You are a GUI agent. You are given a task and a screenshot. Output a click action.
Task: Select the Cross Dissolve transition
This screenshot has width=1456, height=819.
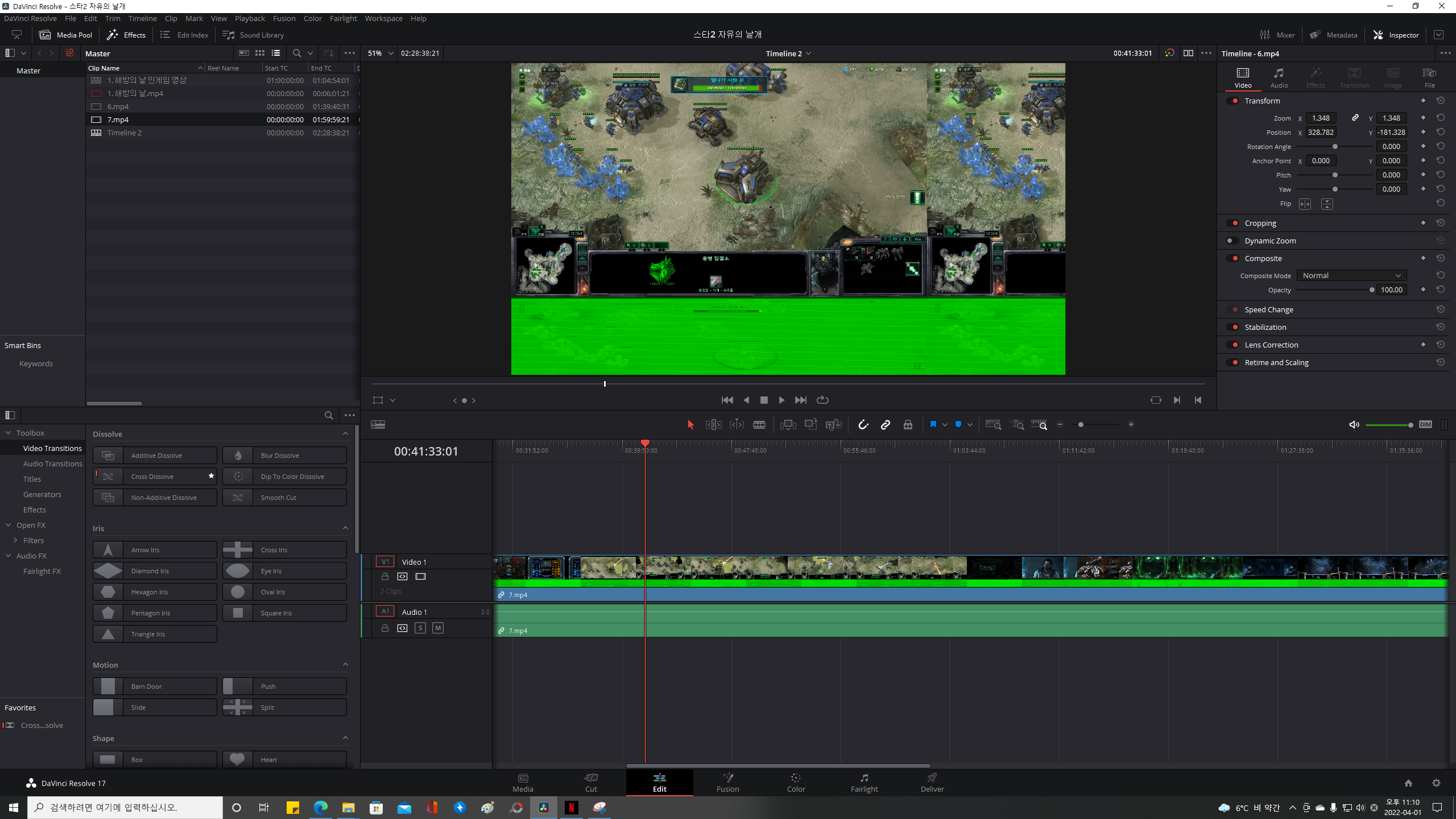tap(154, 477)
